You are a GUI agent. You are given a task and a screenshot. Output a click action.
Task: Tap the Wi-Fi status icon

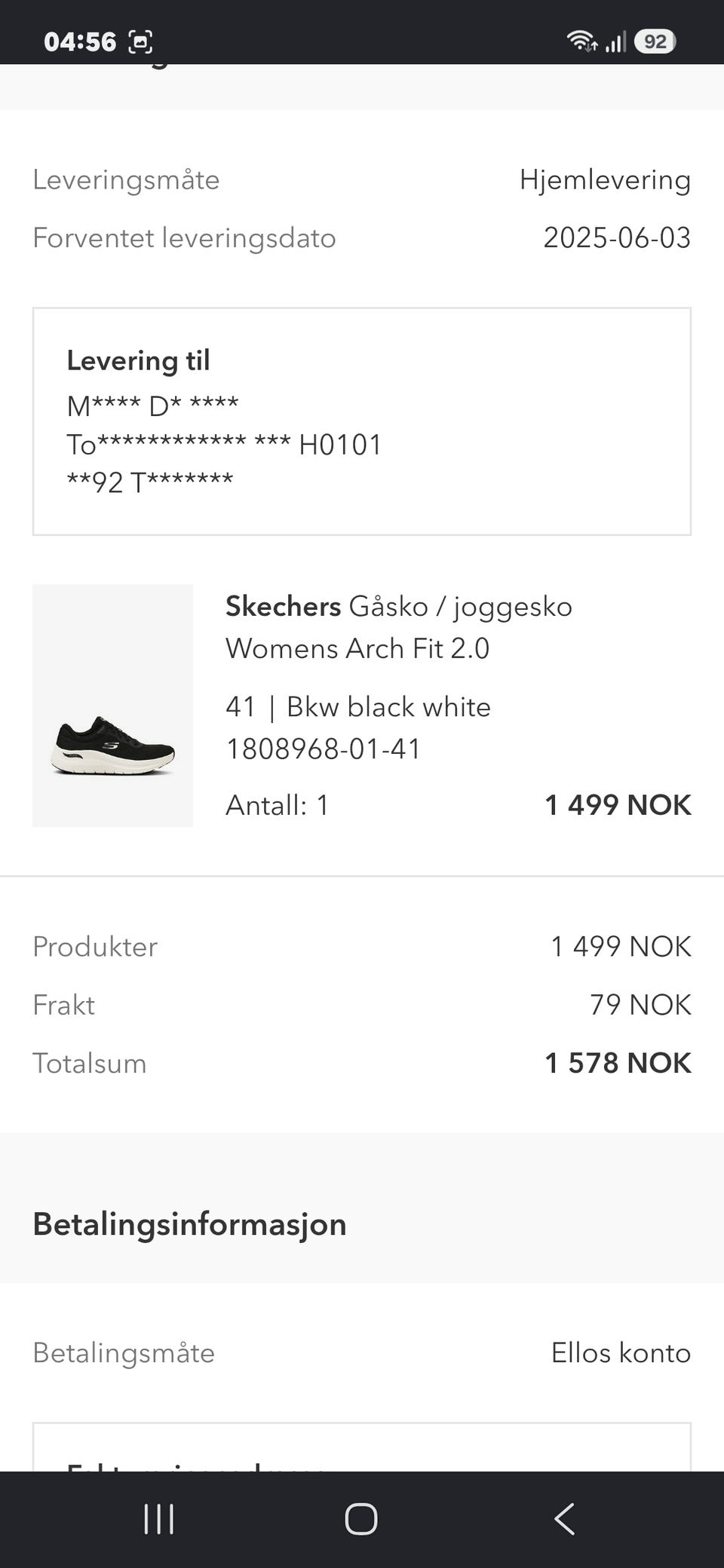[582, 41]
